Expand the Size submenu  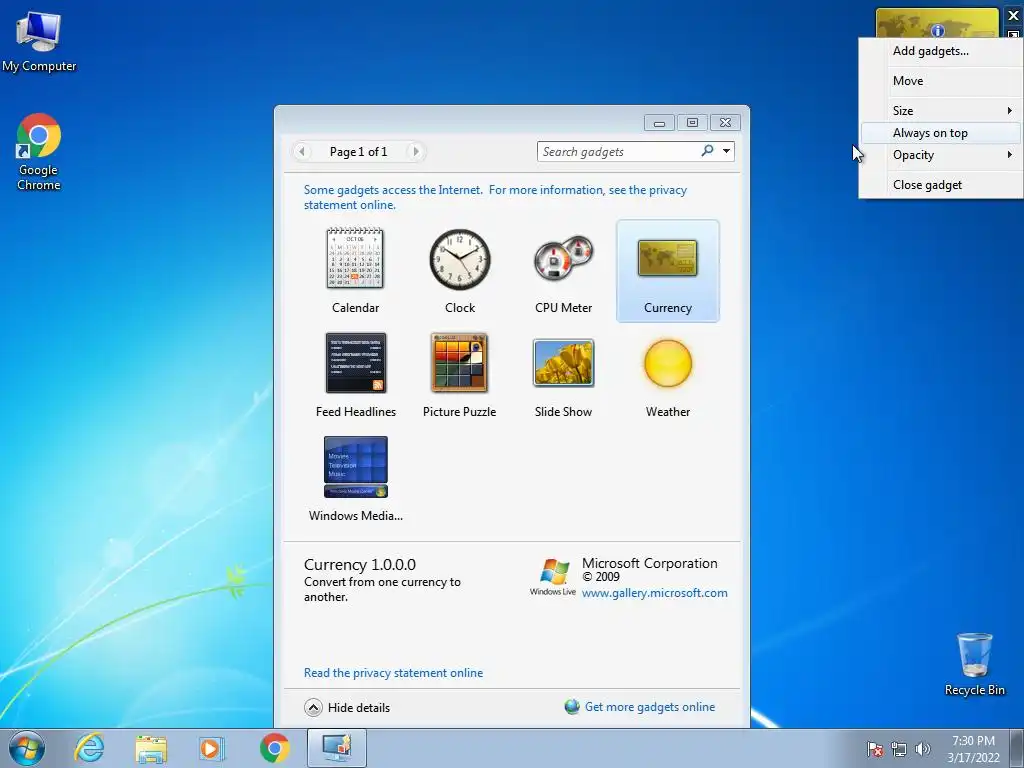click(940, 110)
